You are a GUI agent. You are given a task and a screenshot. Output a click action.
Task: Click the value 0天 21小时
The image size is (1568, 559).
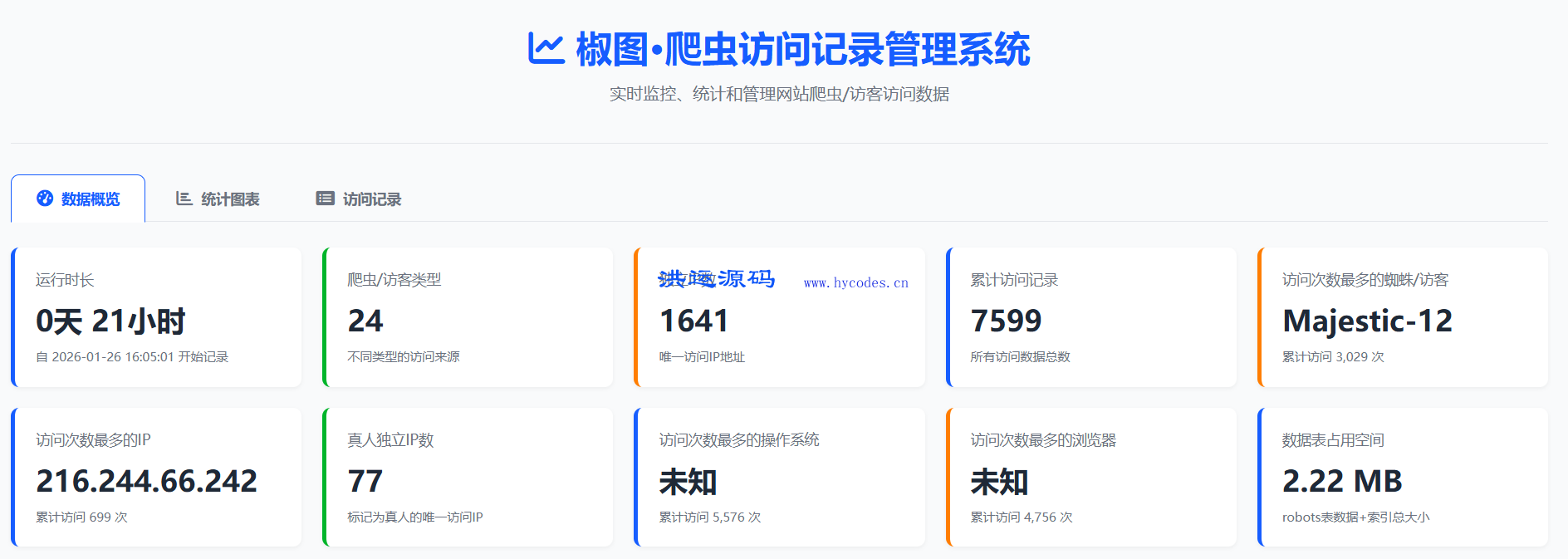110,321
